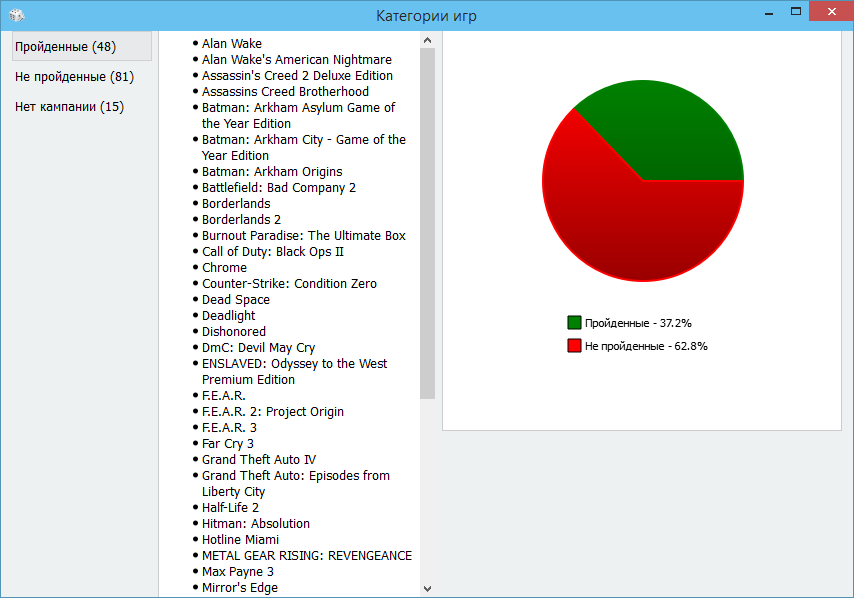Switch to Нет кампании (15) category
854x598 pixels.
tap(70, 107)
